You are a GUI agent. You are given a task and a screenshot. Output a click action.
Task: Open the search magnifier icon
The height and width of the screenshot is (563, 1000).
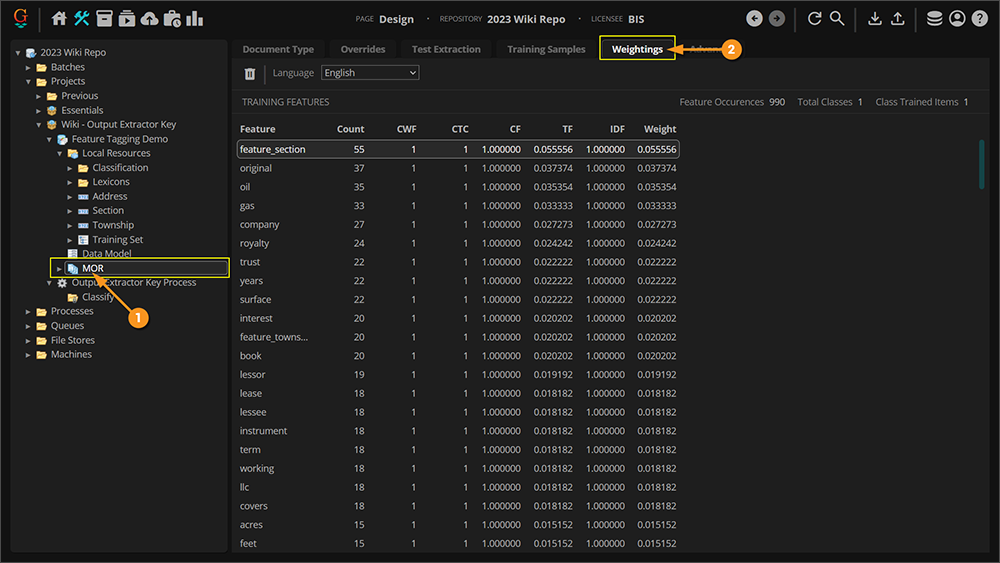(837, 19)
